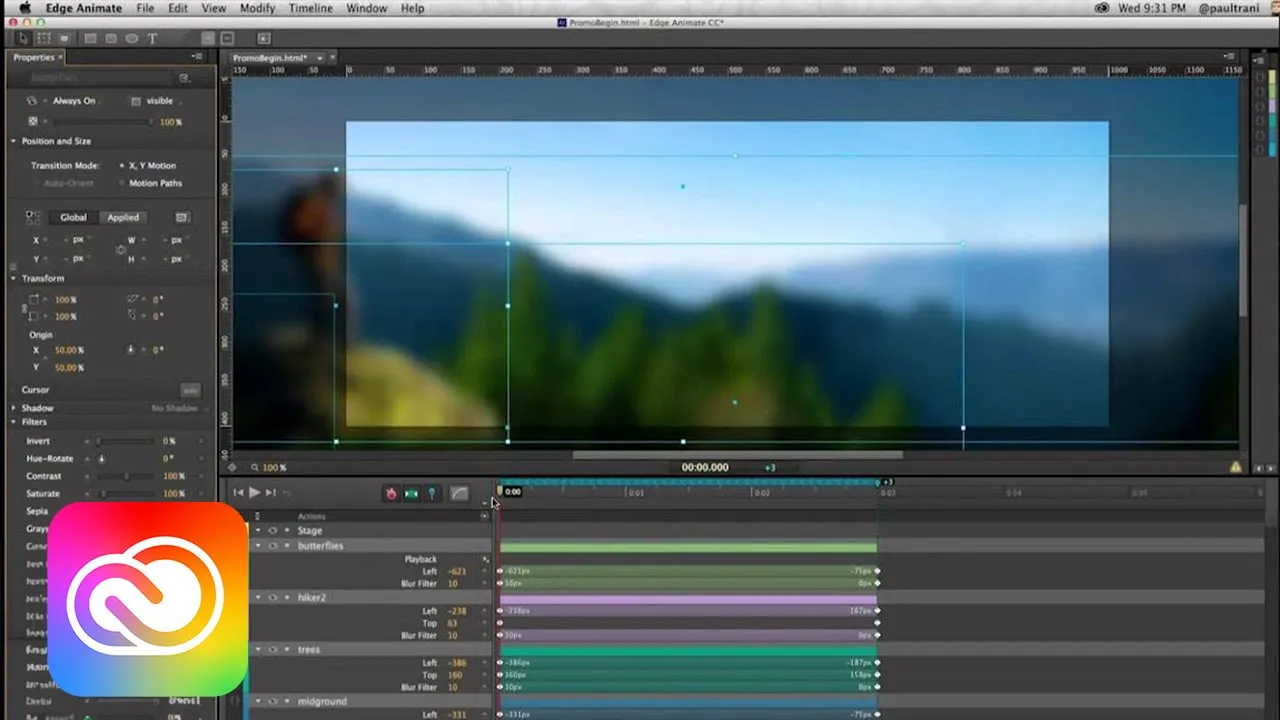
Task: Select the Text tool
Action: (152, 39)
